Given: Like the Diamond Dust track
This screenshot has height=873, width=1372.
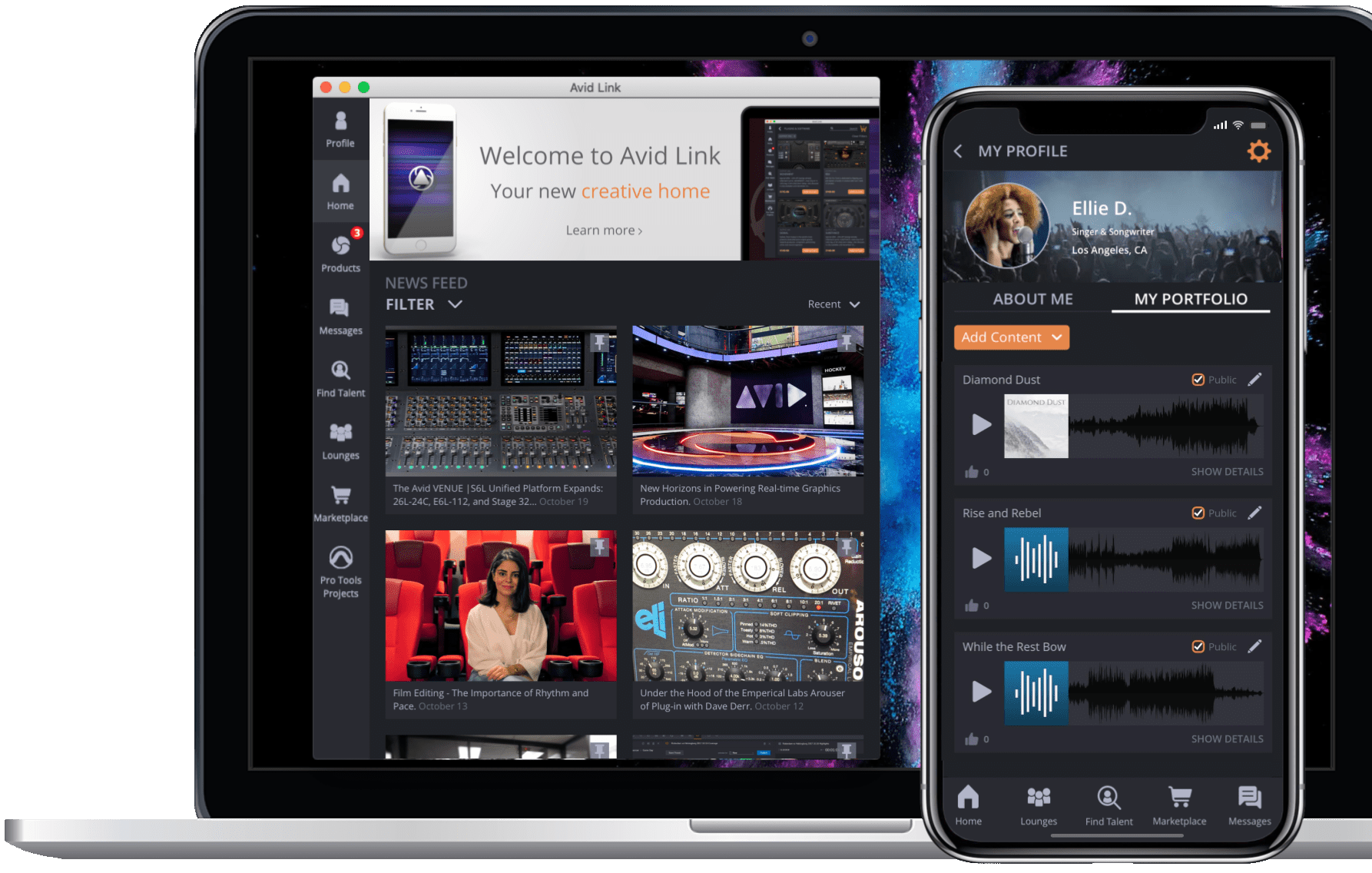Looking at the screenshot, I should (x=972, y=472).
